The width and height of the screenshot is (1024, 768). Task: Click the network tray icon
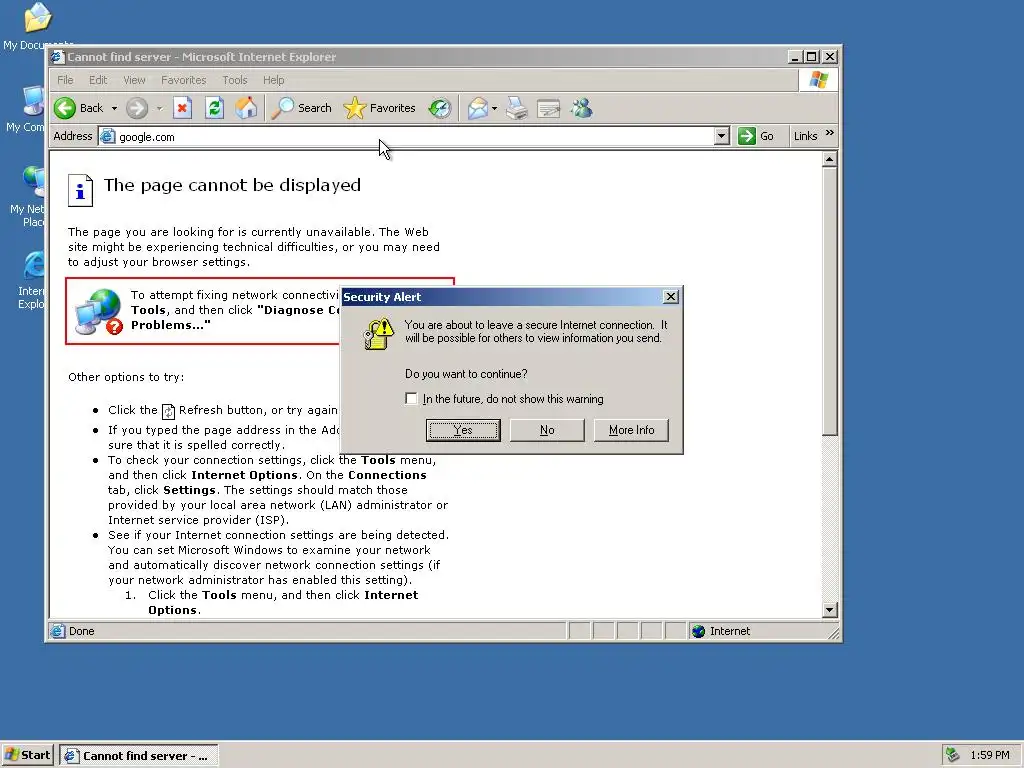click(953, 755)
